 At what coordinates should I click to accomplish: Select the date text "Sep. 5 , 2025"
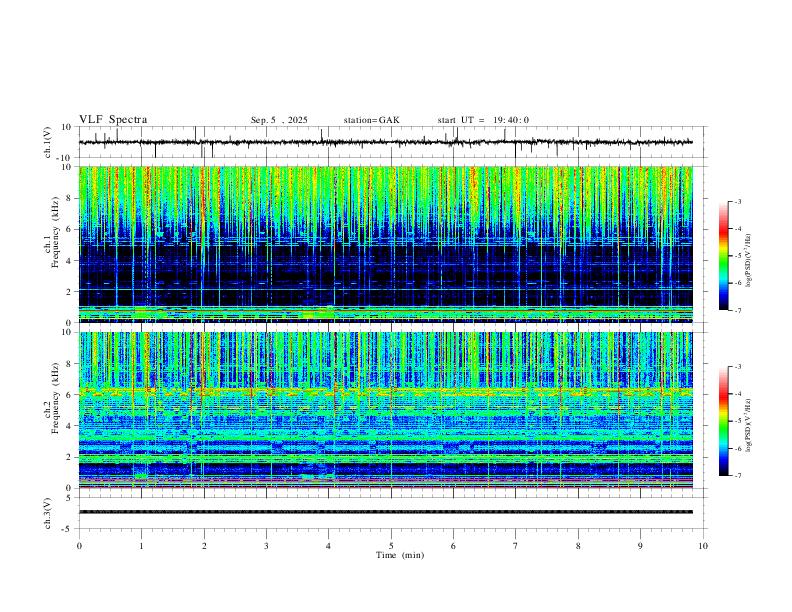coord(279,120)
